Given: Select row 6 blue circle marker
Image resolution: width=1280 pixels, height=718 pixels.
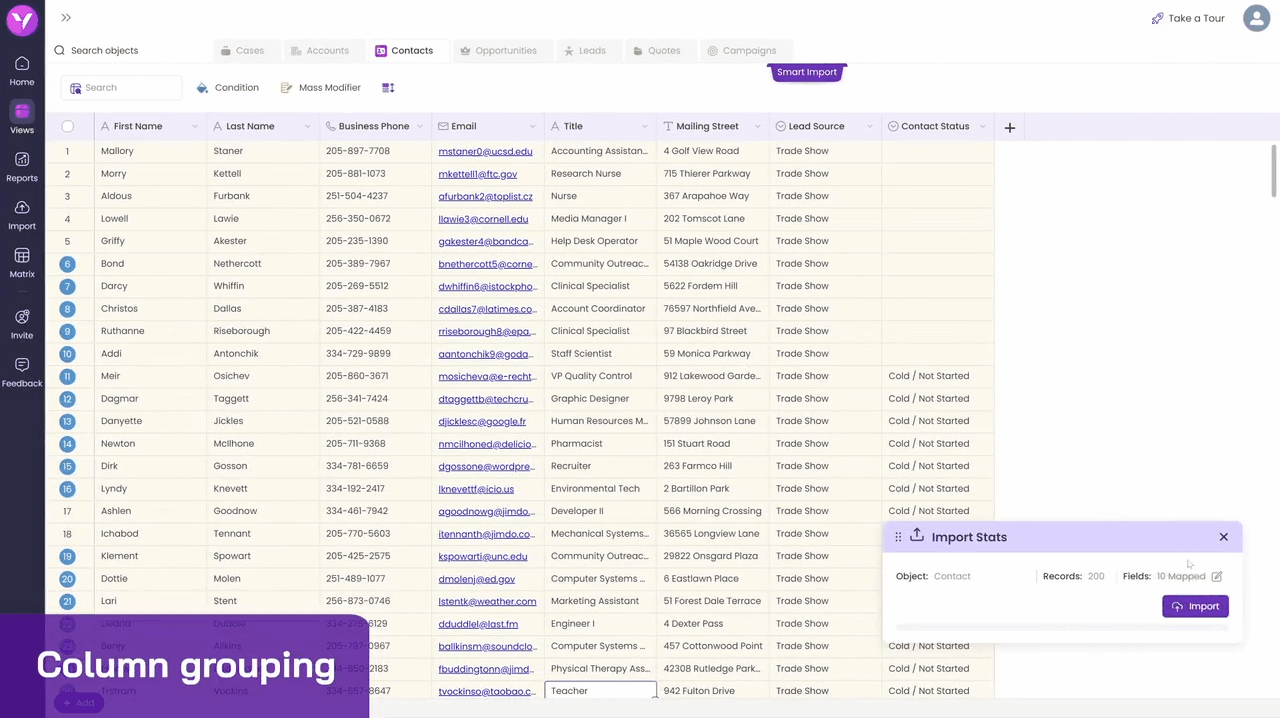Looking at the screenshot, I should pyautogui.click(x=67, y=264).
